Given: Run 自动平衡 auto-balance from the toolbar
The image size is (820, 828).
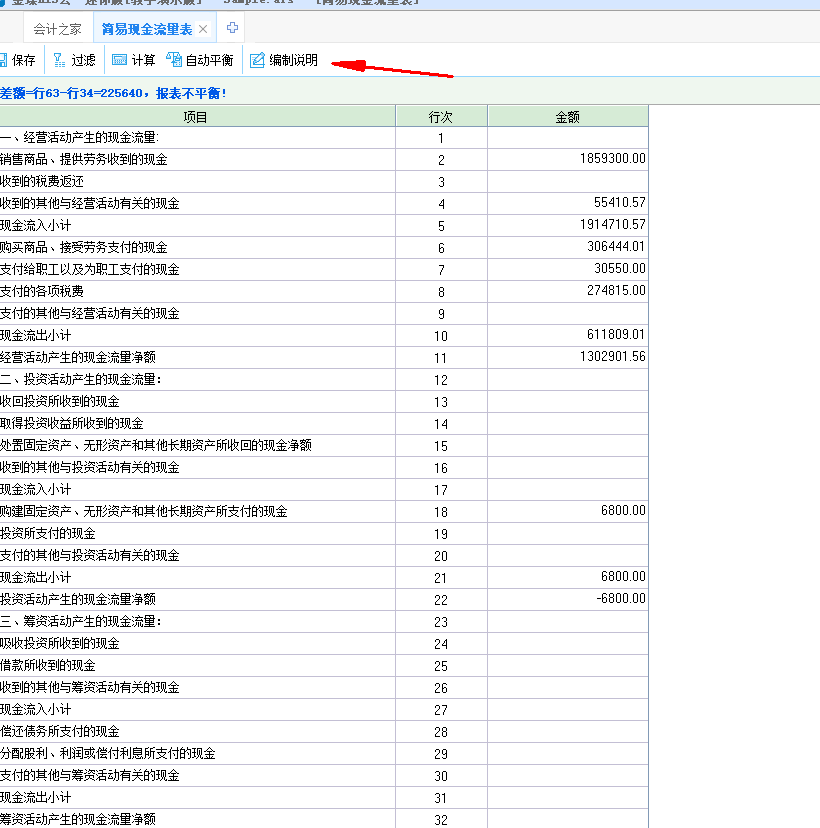Looking at the screenshot, I should (200, 60).
